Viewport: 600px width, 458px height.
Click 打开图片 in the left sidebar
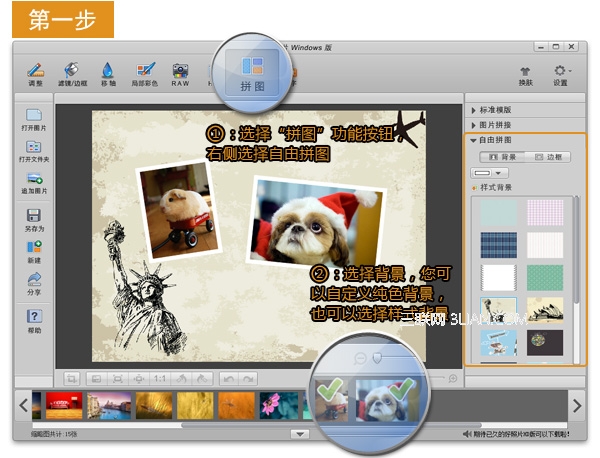34,120
